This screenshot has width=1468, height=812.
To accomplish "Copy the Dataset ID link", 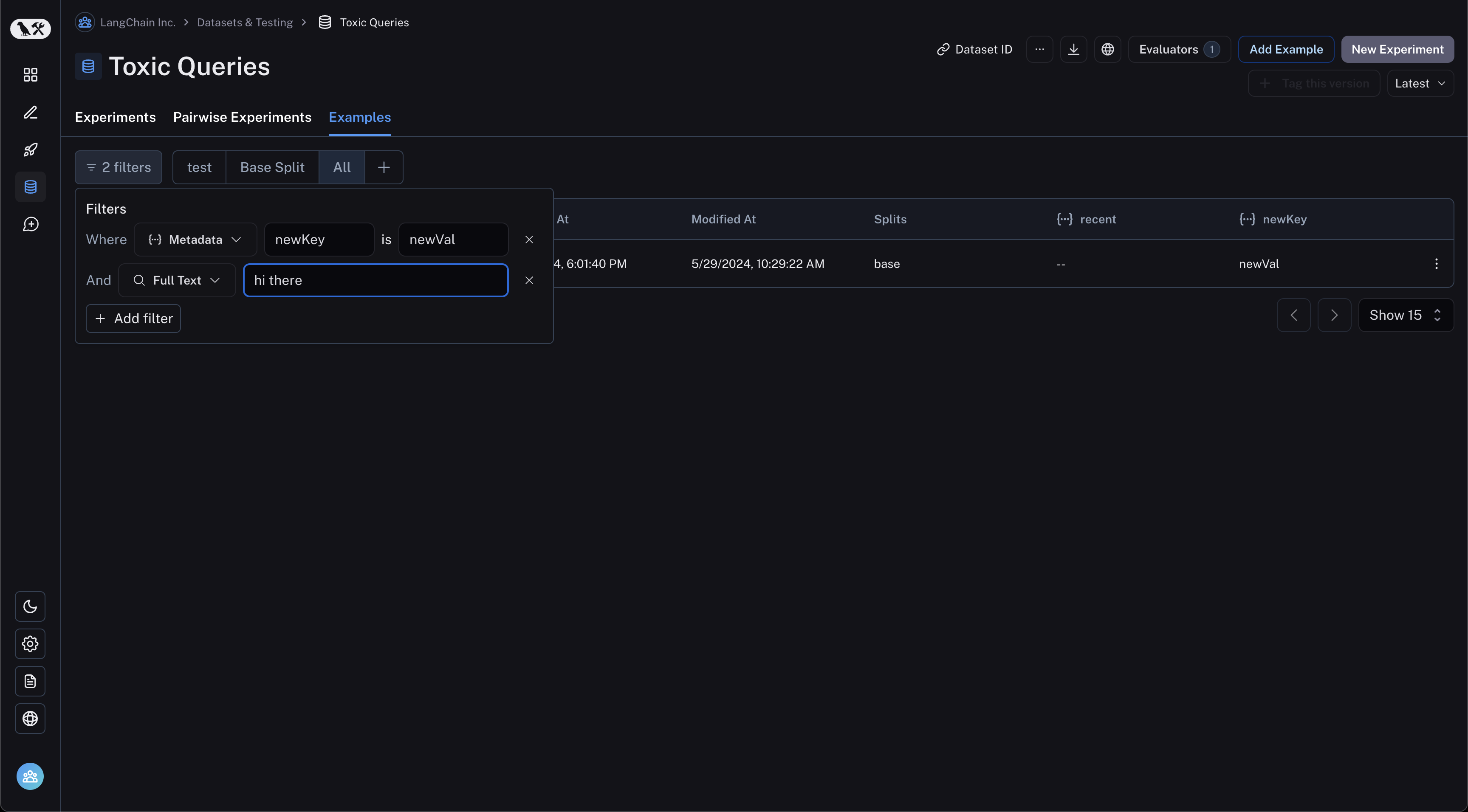I will [974, 49].
